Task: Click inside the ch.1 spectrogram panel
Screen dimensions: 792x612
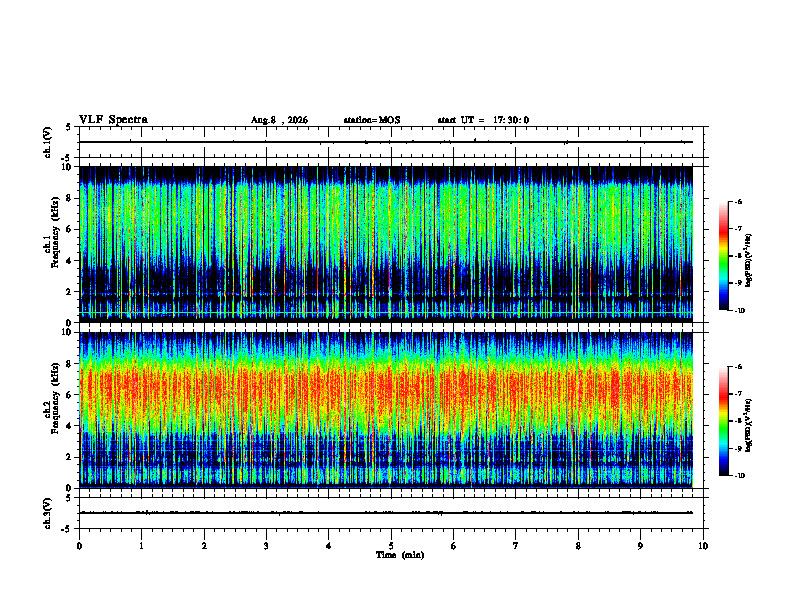Action: click(x=386, y=244)
